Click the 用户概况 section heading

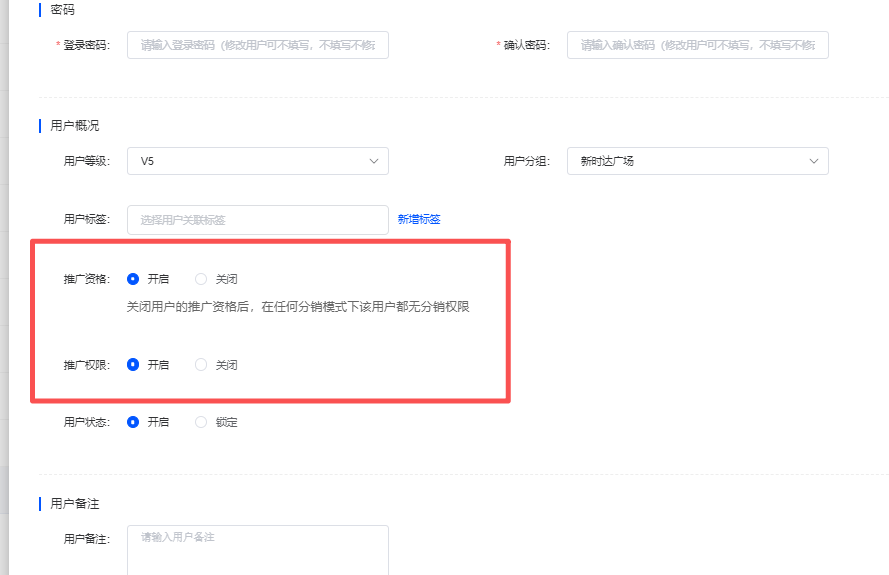[x=75, y=126]
